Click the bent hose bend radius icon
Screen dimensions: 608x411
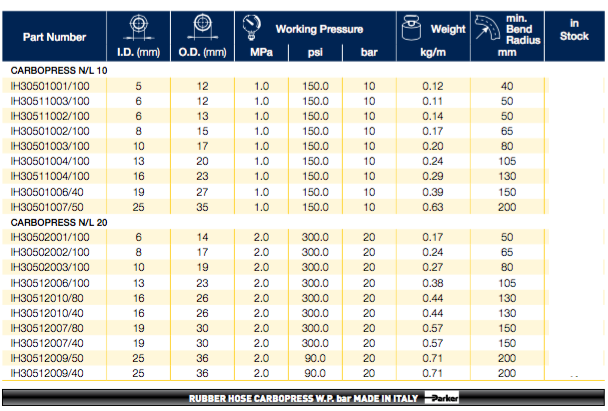coord(487,27)
